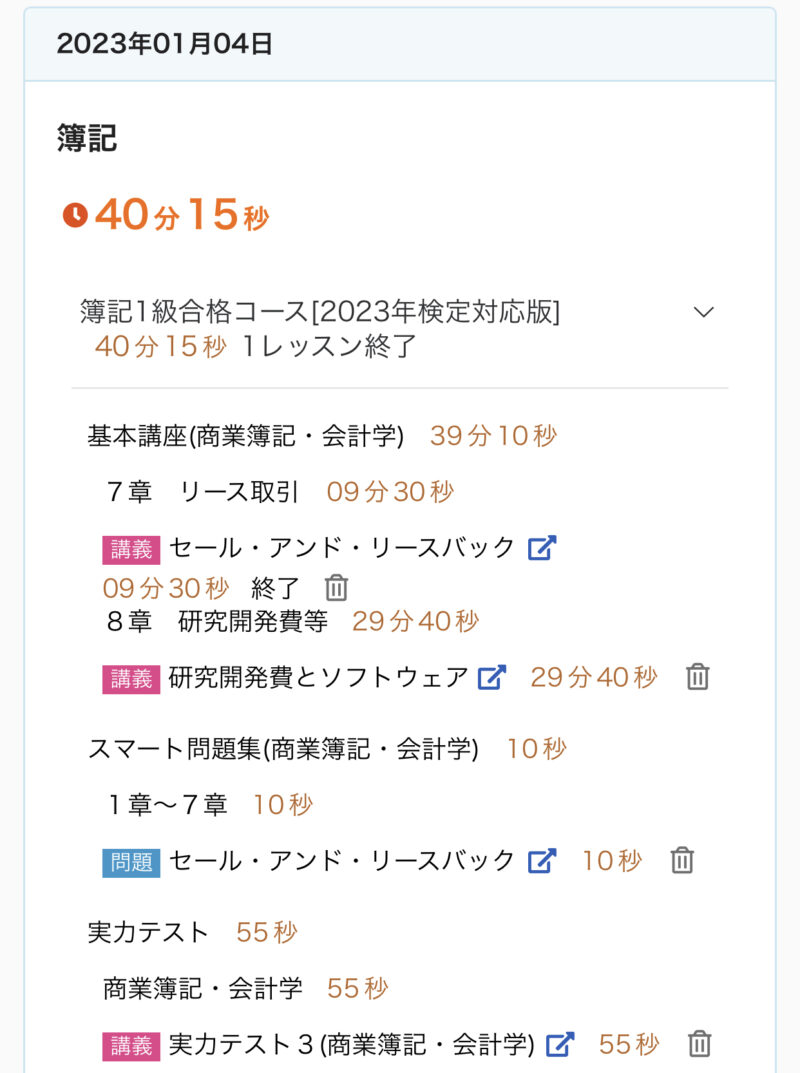Delete the 09分30秒 lecture record
Image resolution: width=800 pixels, height=1073 pixels.
tap(337, 588)
